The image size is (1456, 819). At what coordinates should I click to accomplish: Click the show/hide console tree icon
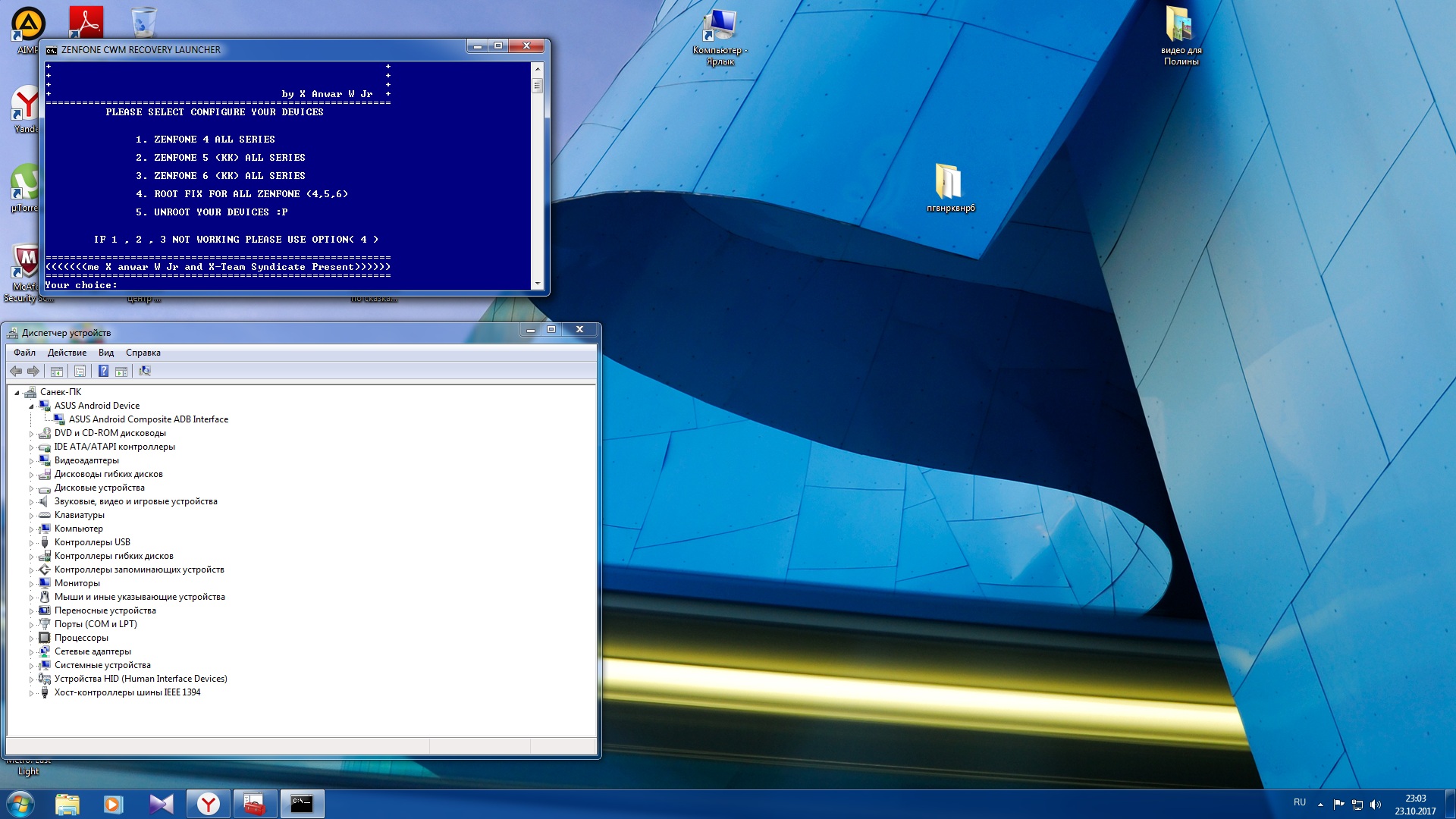(x=56, y=371)
